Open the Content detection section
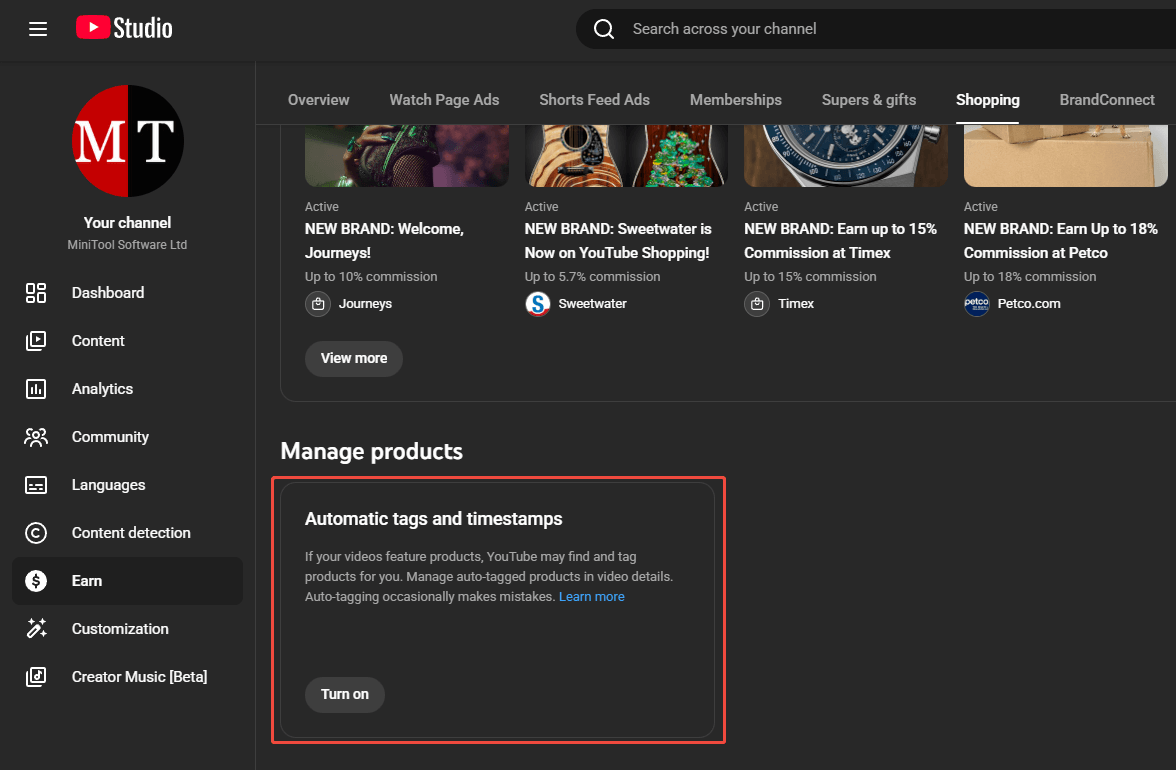Screen dimensions: 1176x770 [131, 532]
